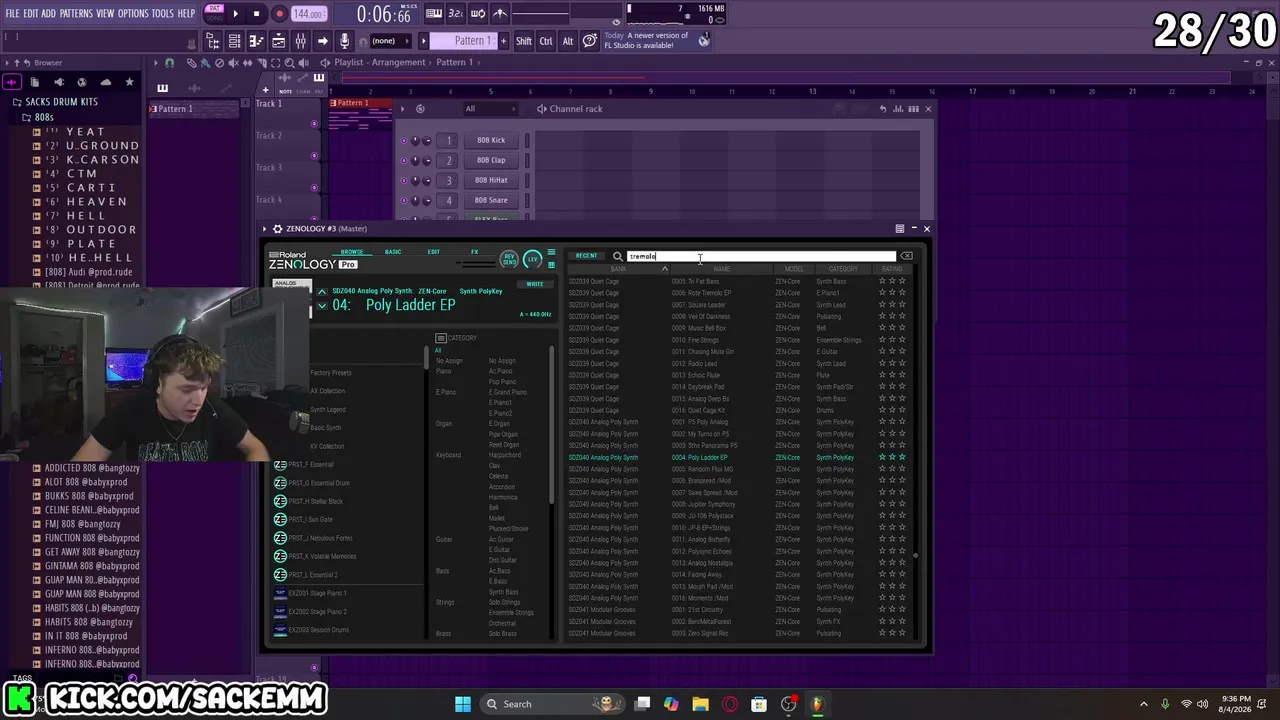Toggle the microphone recording icon

tap(344, 41)
